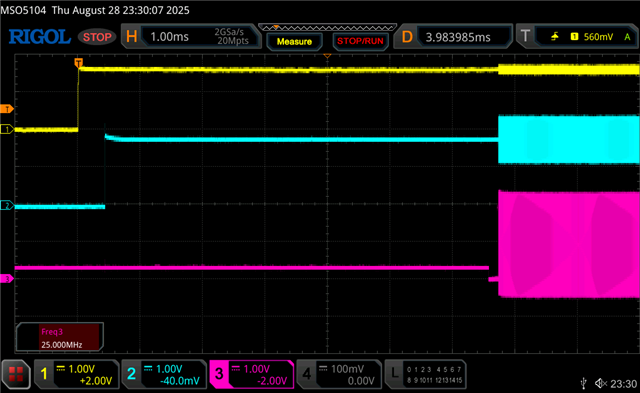Open the Measure menu

tap(294, 42)
